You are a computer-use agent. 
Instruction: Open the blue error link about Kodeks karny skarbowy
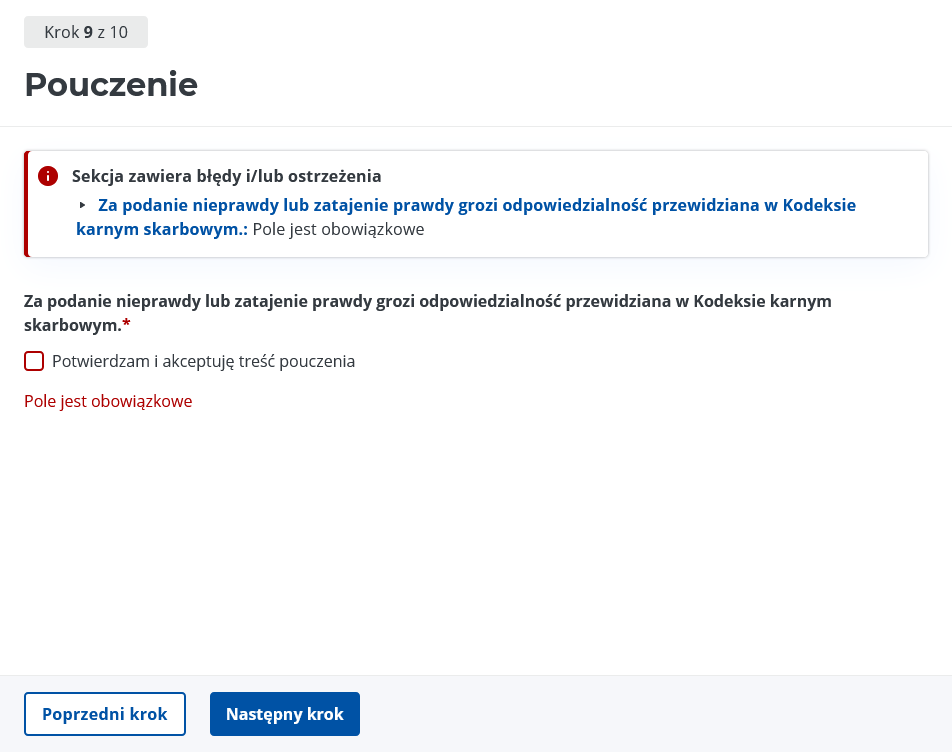466,217
